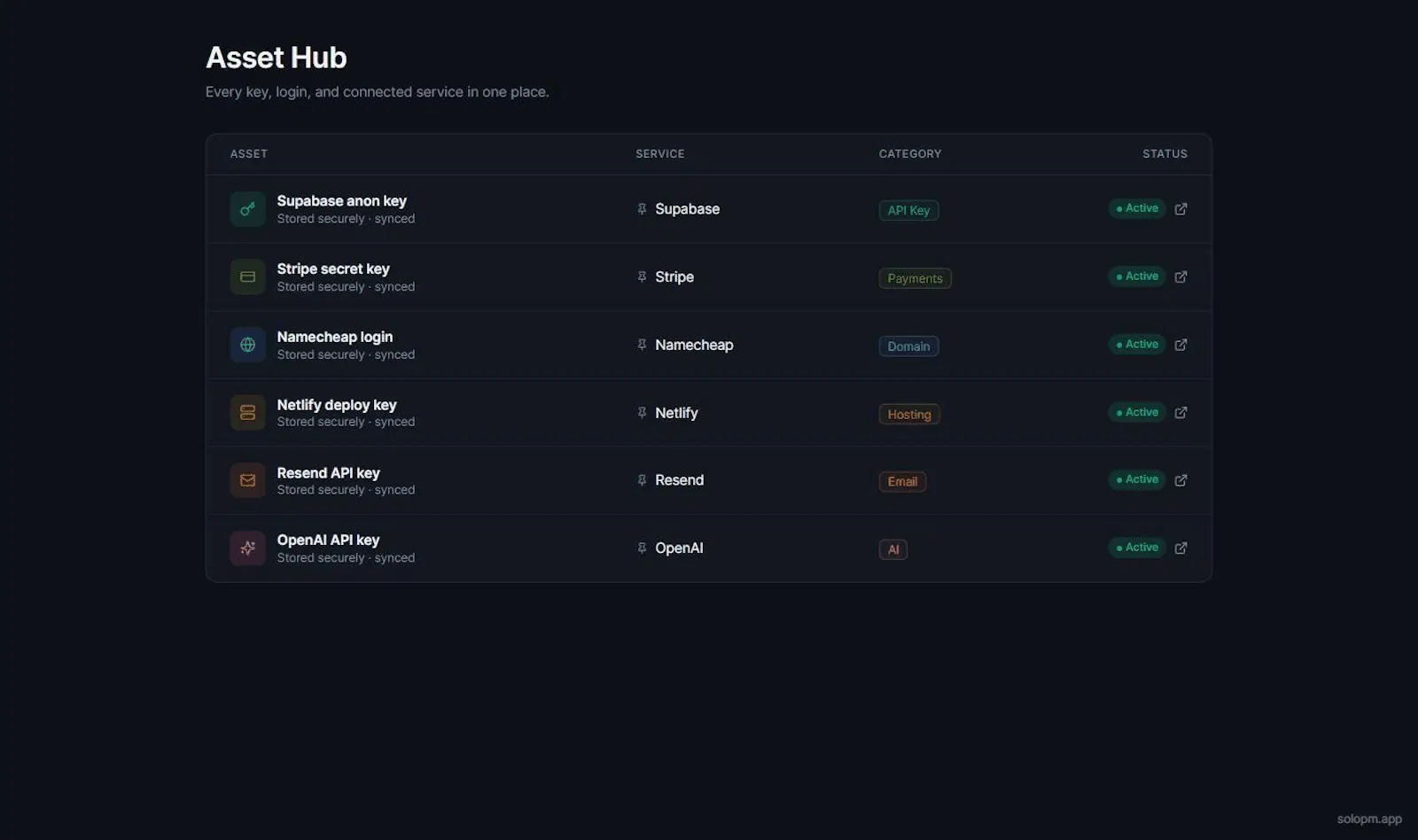
Task: Click the Active status badge for Netlify row
Action: tap(1136, 412)
